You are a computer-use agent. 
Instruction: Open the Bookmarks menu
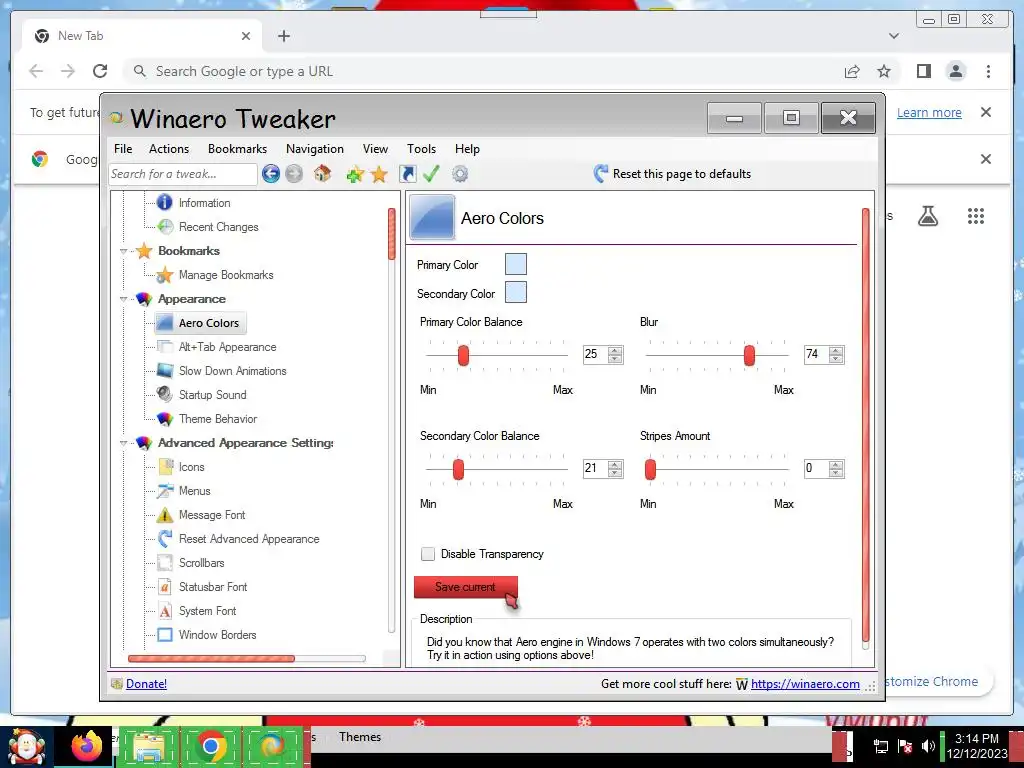pyautogui.click(x=237, y=149)
